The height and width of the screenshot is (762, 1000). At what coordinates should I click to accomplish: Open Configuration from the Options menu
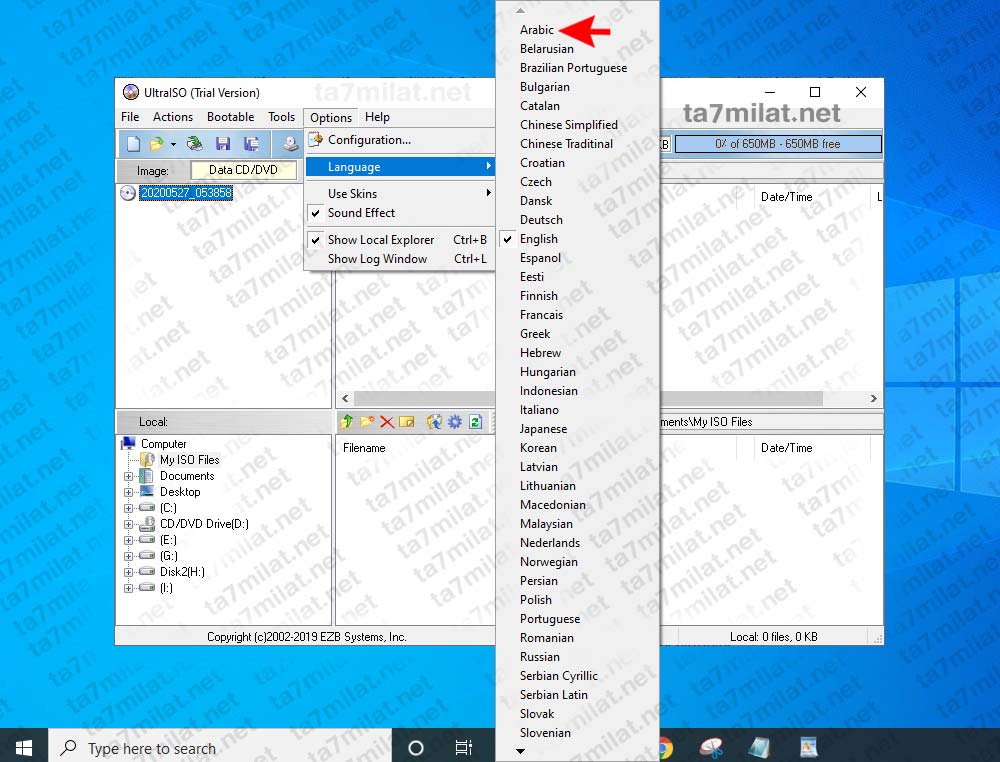(400, 140)
